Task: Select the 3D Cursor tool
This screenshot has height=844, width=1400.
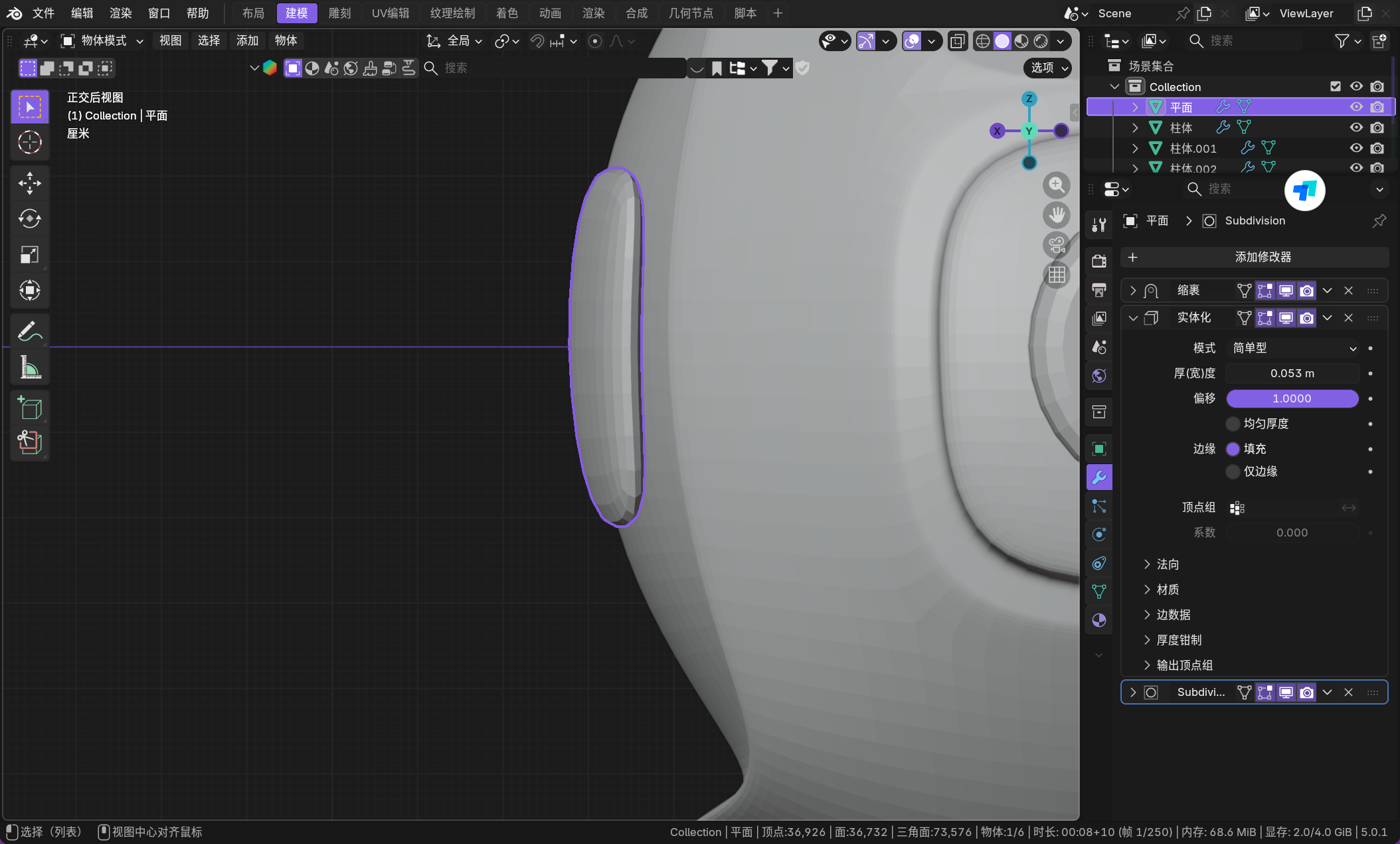Action: (29, 142)
